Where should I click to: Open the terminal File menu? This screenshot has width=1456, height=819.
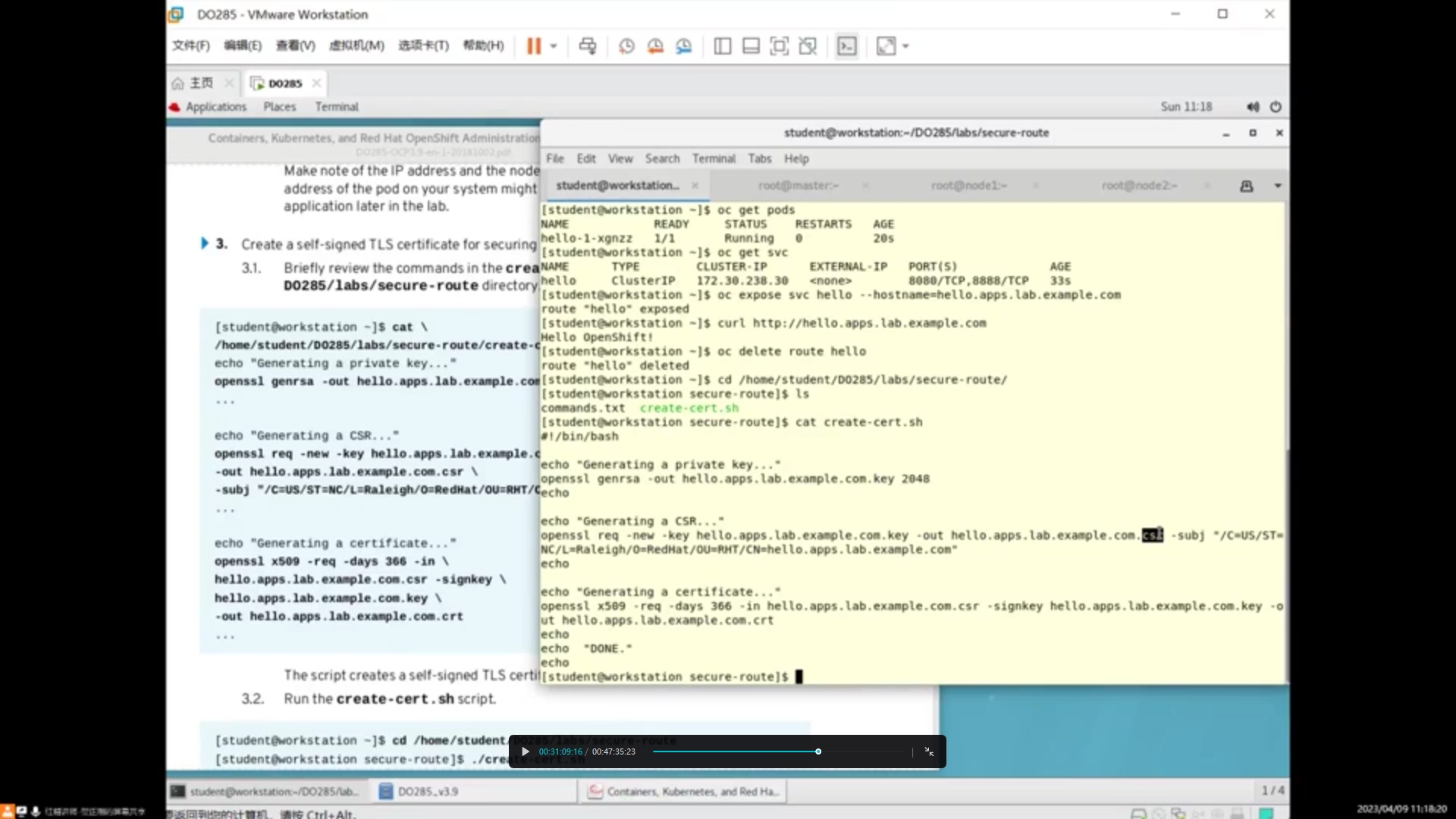555,158
